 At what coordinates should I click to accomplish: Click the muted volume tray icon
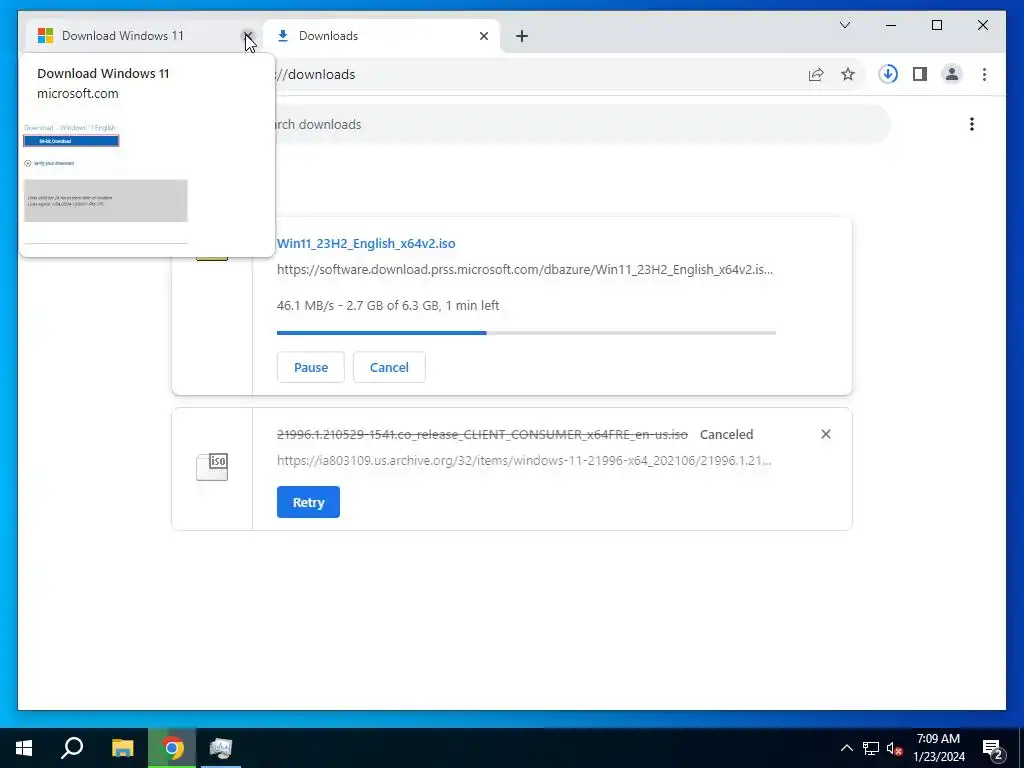point(894,748)
